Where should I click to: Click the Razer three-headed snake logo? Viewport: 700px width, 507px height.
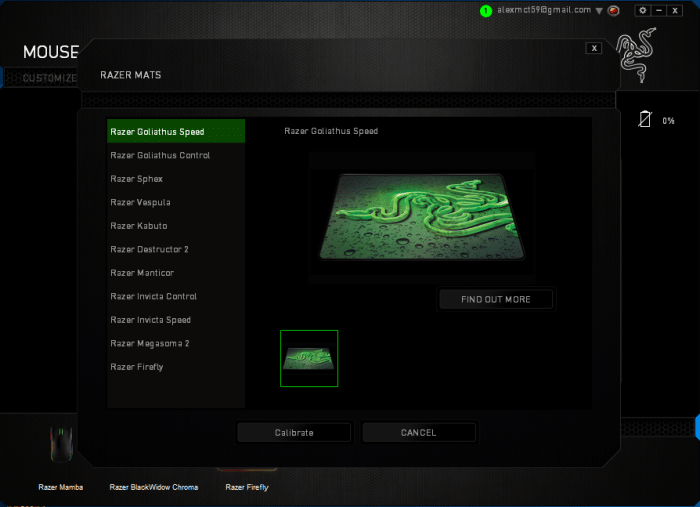tap(637, 55)
